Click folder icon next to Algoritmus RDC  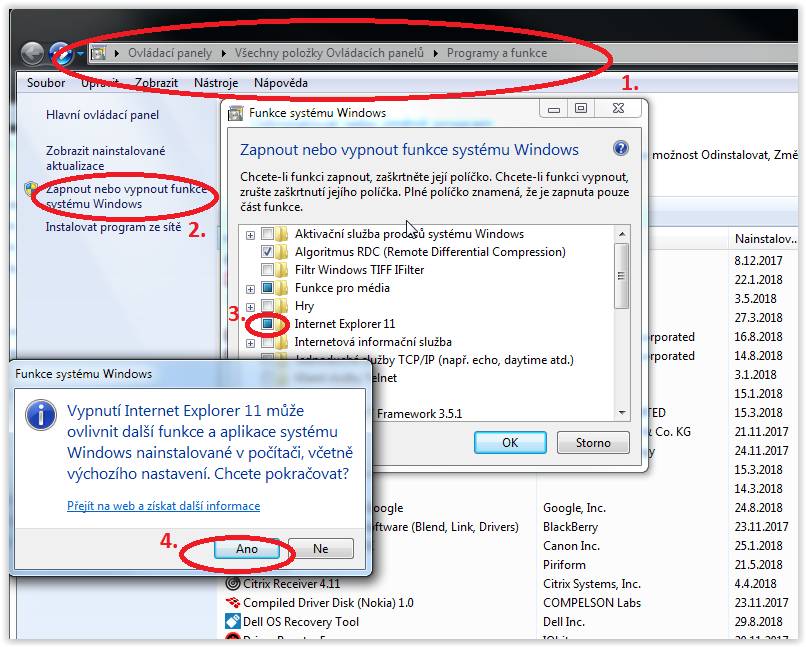[x=281, y=252]
